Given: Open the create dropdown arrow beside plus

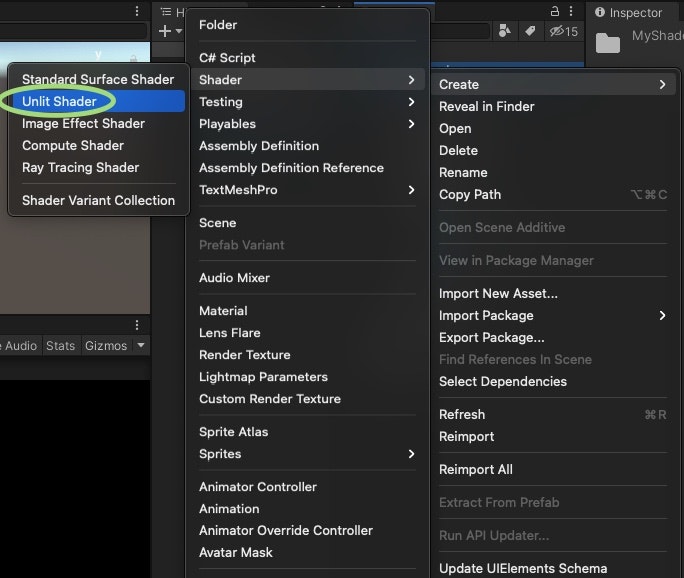Looking at the screenshot, I should pos(179,31).
